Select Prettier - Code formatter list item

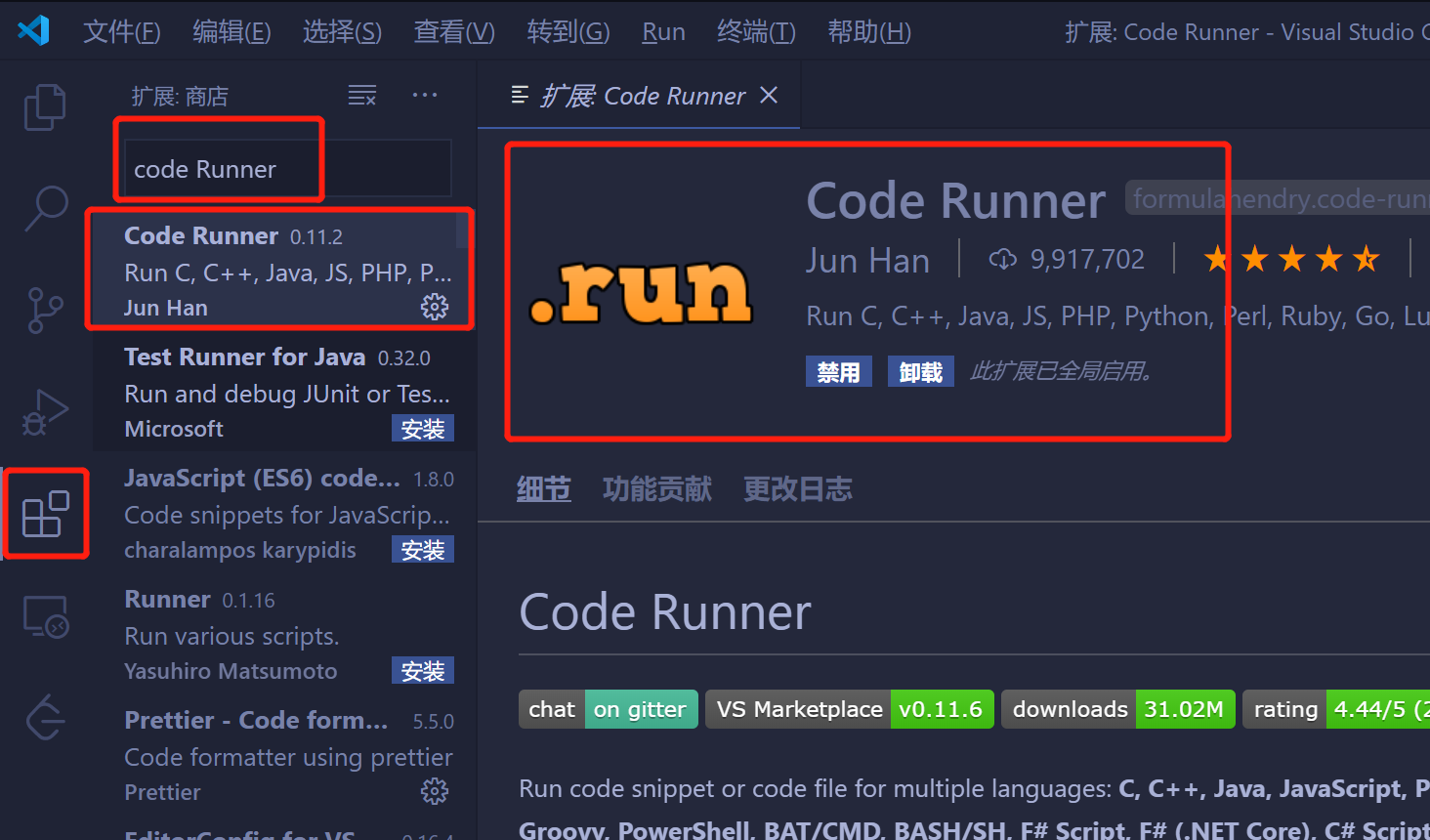click(x=285, y=755)
